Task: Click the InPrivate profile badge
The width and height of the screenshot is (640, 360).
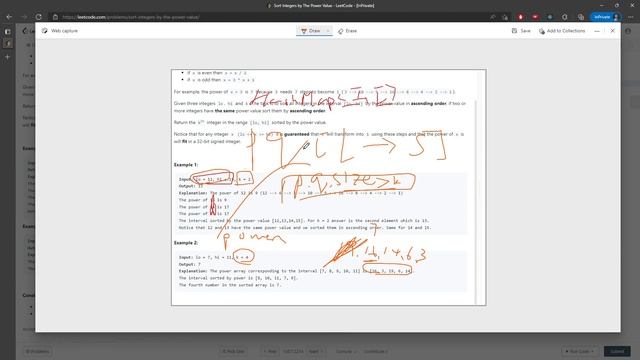Action: [x=606, y=17]
